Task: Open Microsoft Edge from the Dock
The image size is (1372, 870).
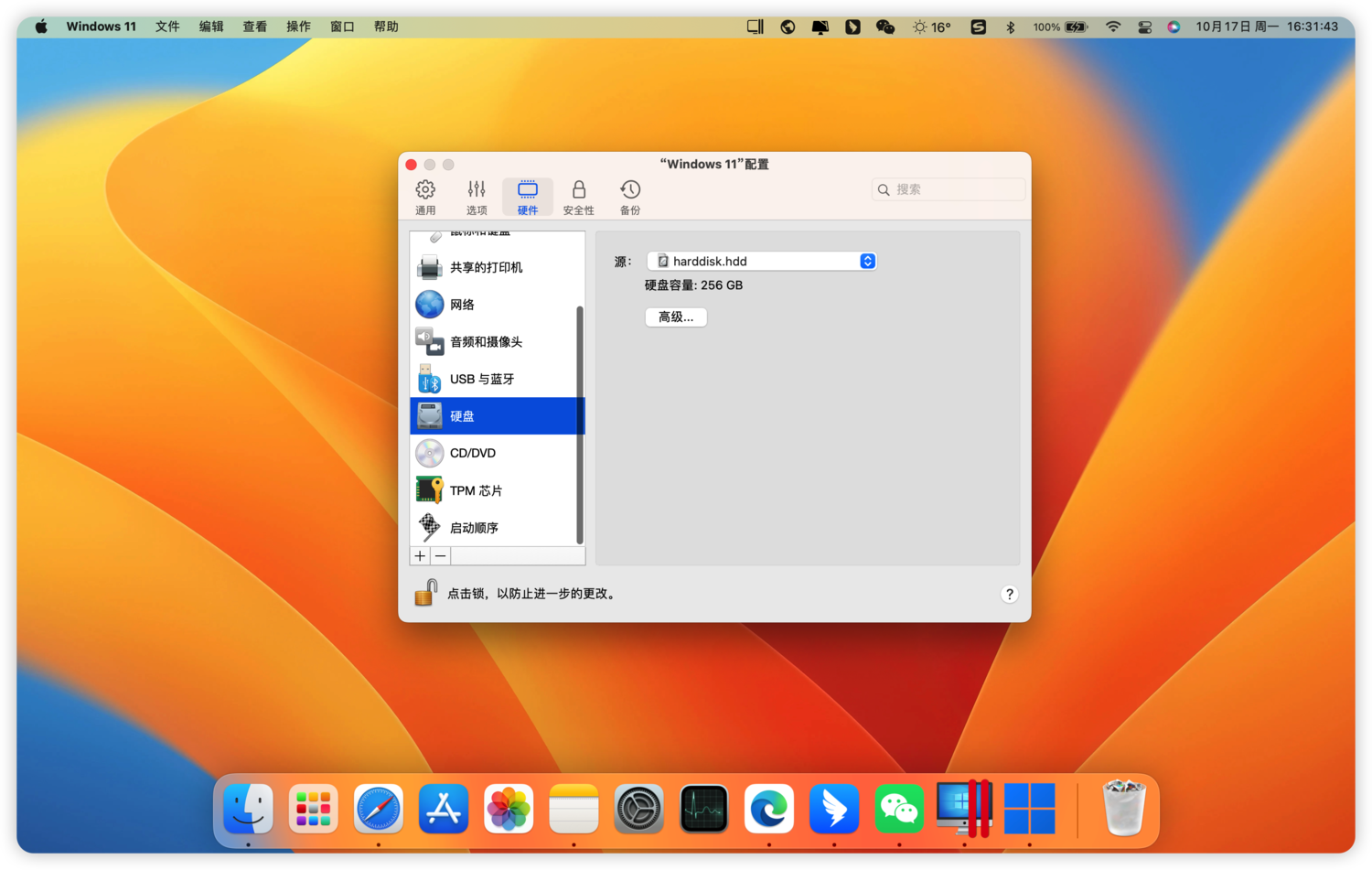Action: coord(769,809)
